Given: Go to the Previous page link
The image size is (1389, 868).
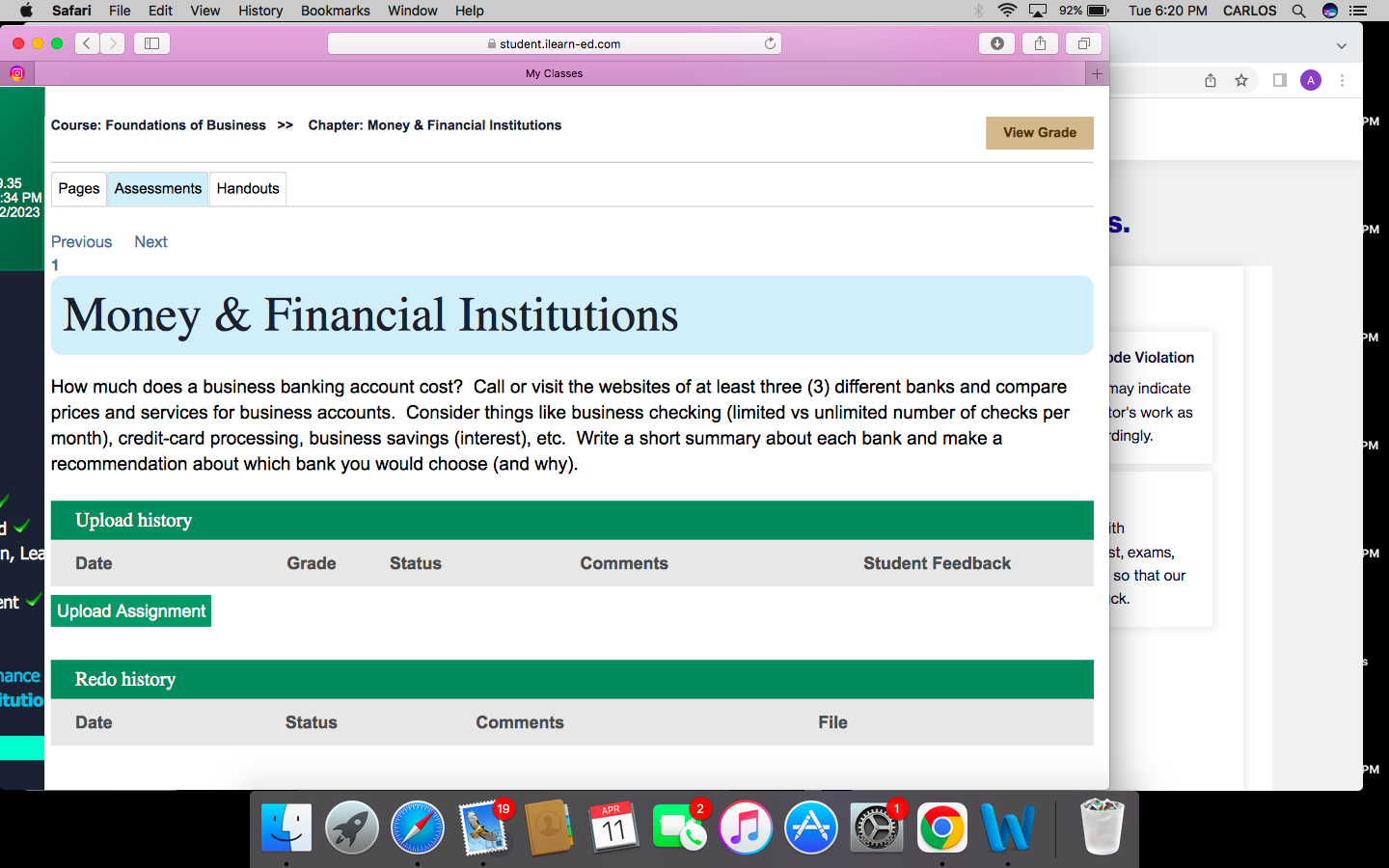Looking at the screenshot, I should coord(81,242).
